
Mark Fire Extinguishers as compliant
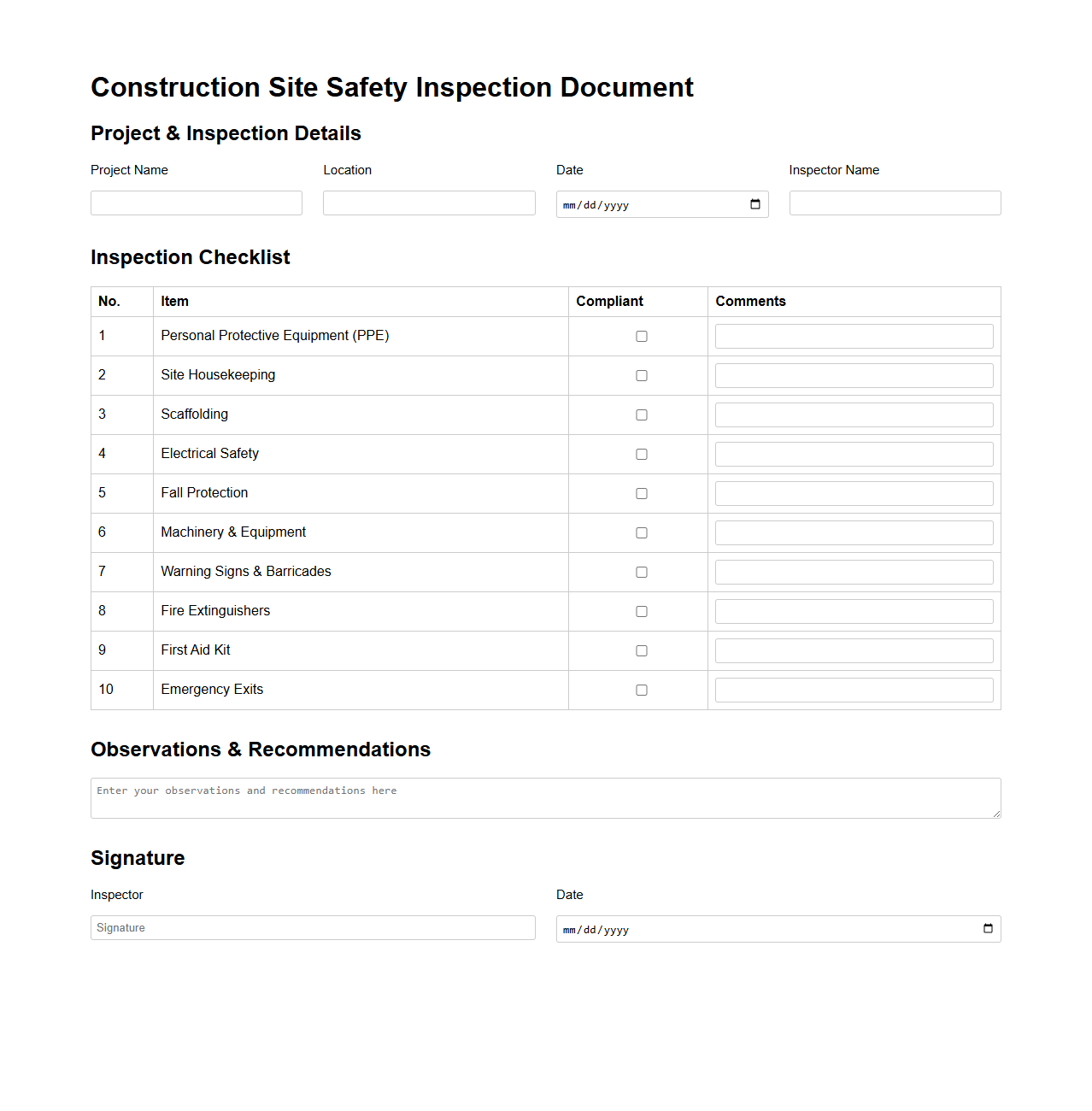[641, 611]
